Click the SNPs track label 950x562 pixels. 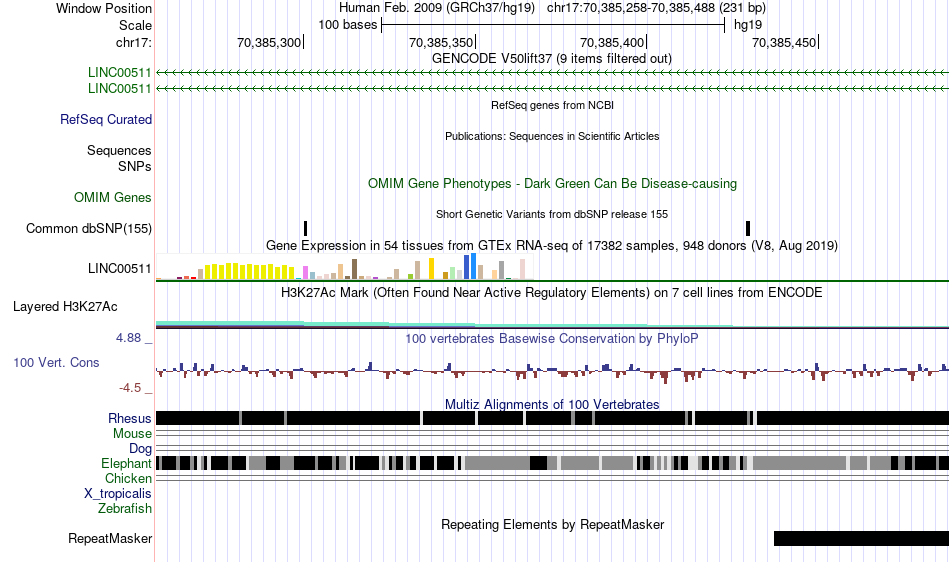135,166
